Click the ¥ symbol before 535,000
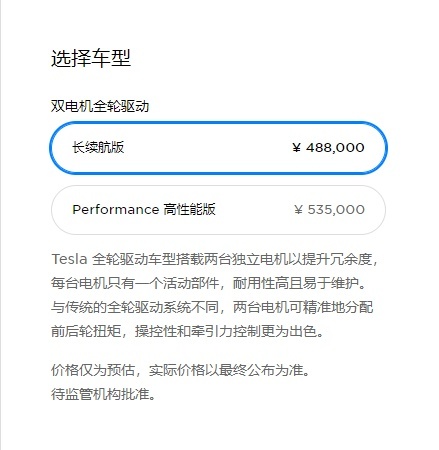 (298, 210)
